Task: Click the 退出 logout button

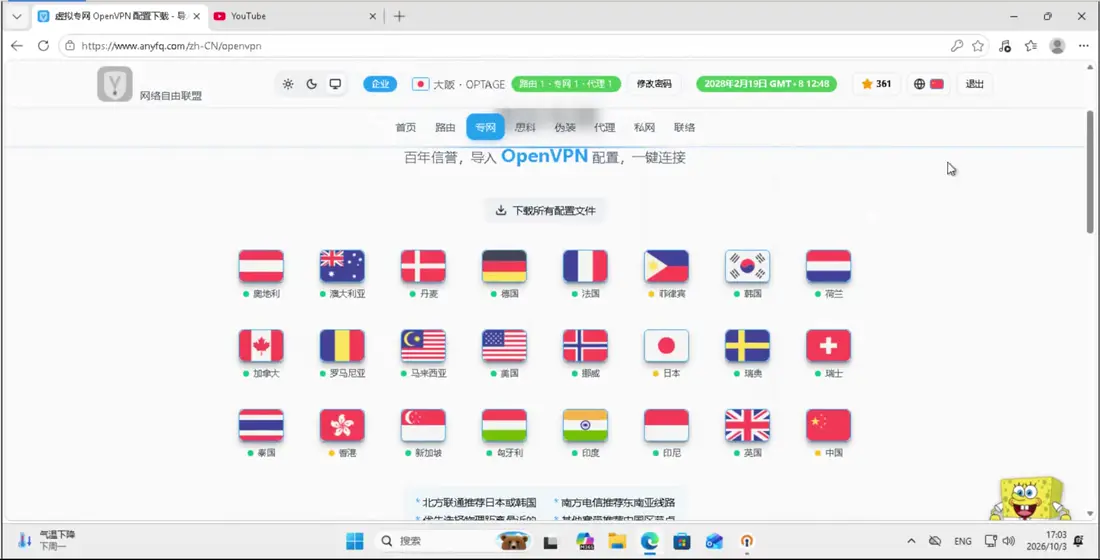Action: (974, 84)
